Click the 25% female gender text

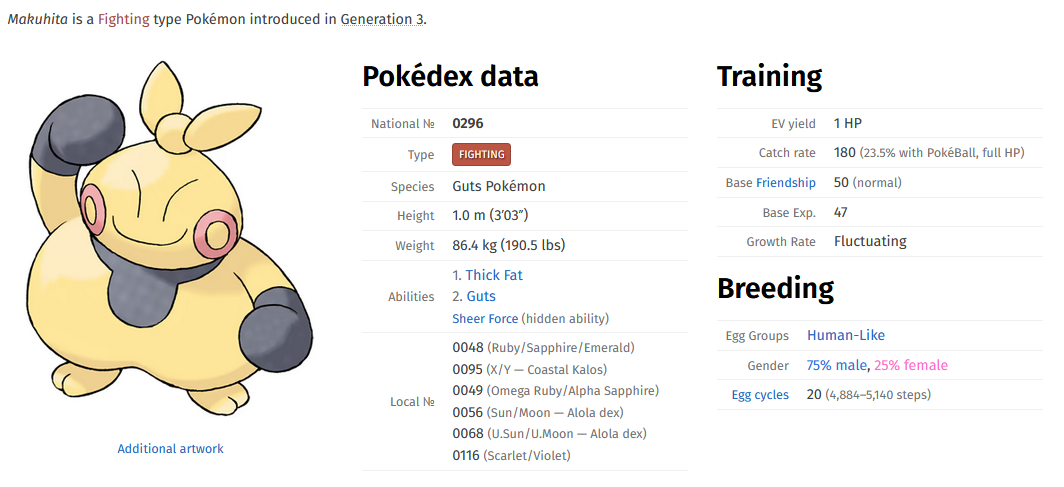911,365
